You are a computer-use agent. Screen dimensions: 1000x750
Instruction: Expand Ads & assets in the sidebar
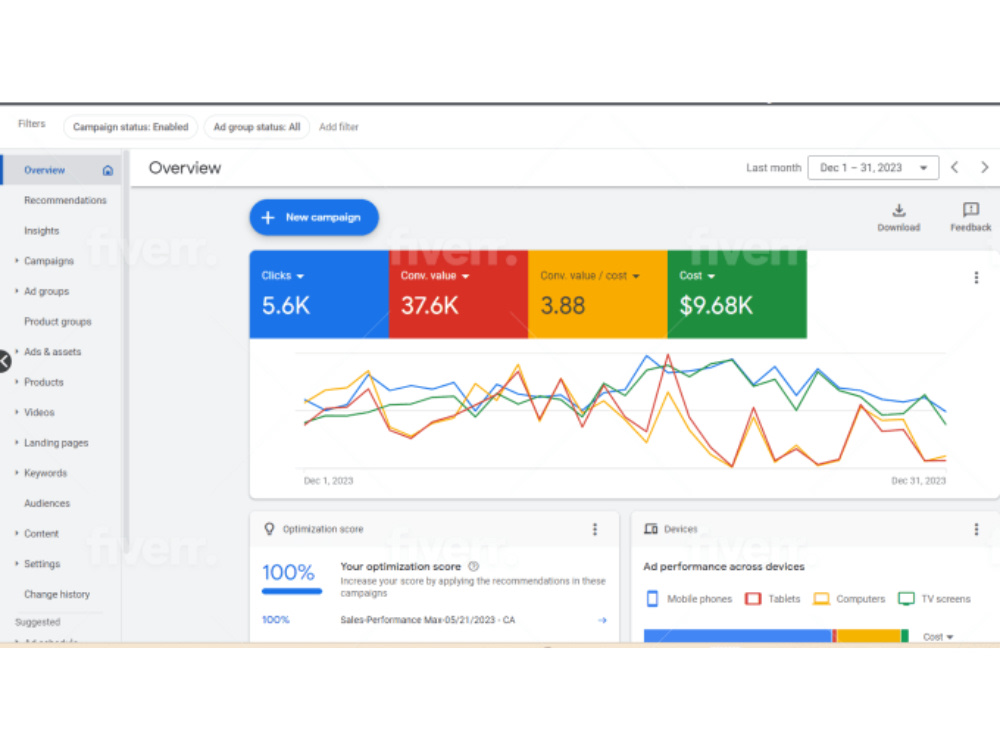[17, 351]
